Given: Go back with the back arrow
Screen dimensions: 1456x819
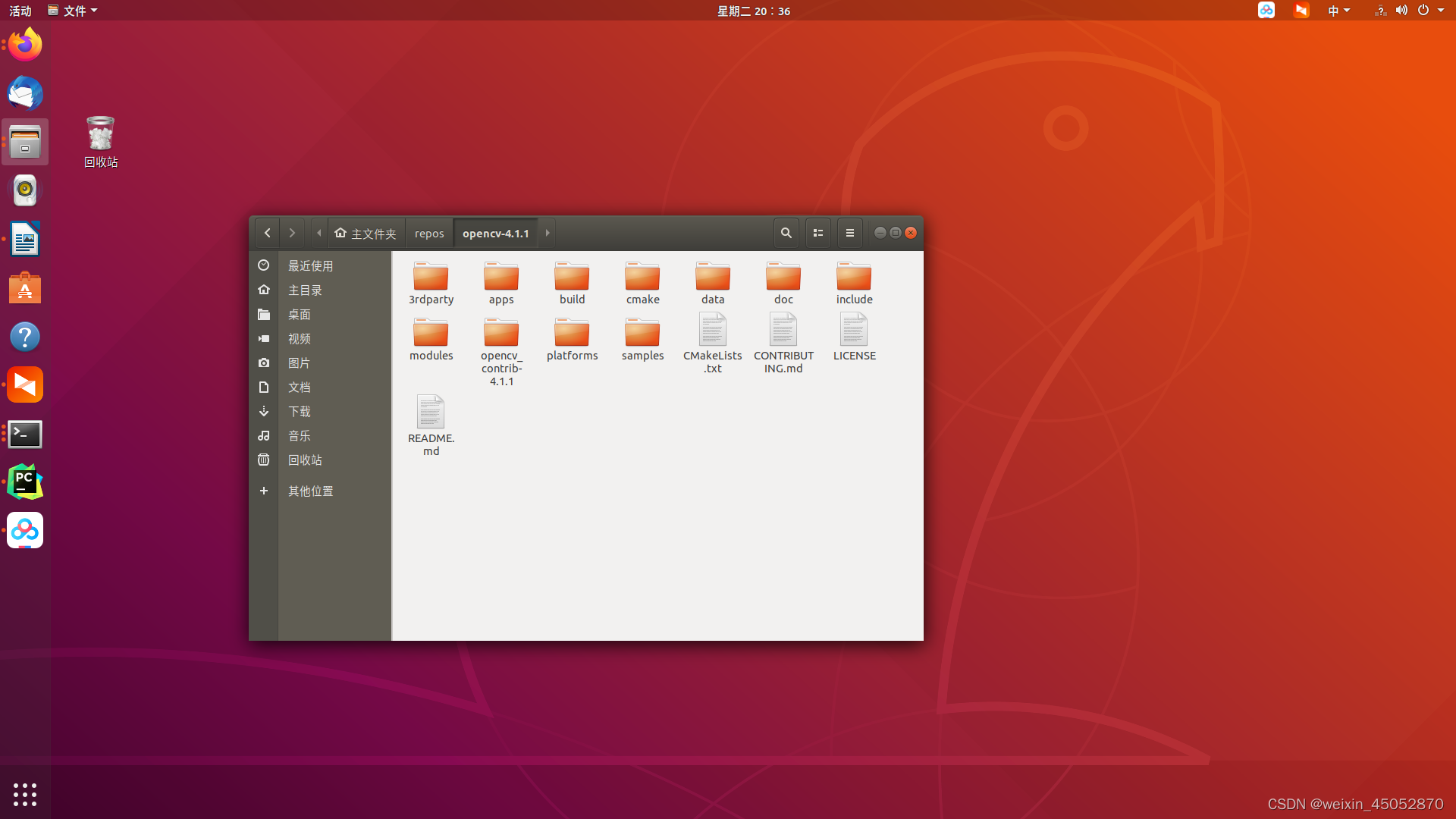Looking at the screenshot, I should pyautogui.click(x=267, y=233).
